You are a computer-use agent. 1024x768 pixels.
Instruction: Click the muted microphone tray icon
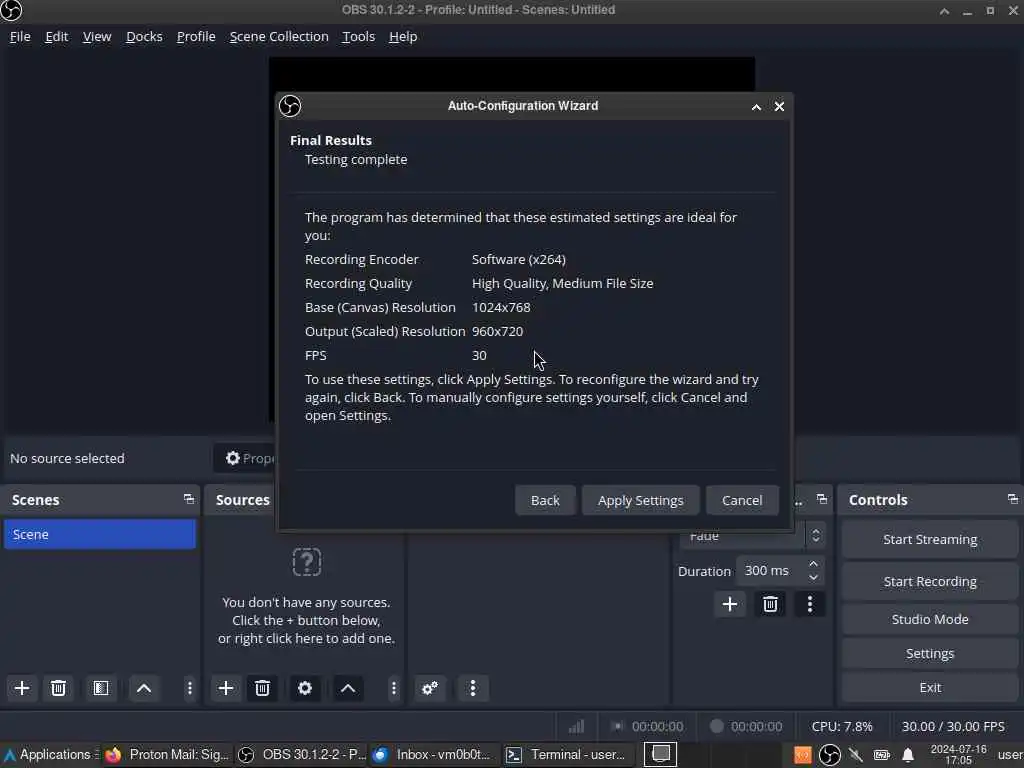pos(856,755)
